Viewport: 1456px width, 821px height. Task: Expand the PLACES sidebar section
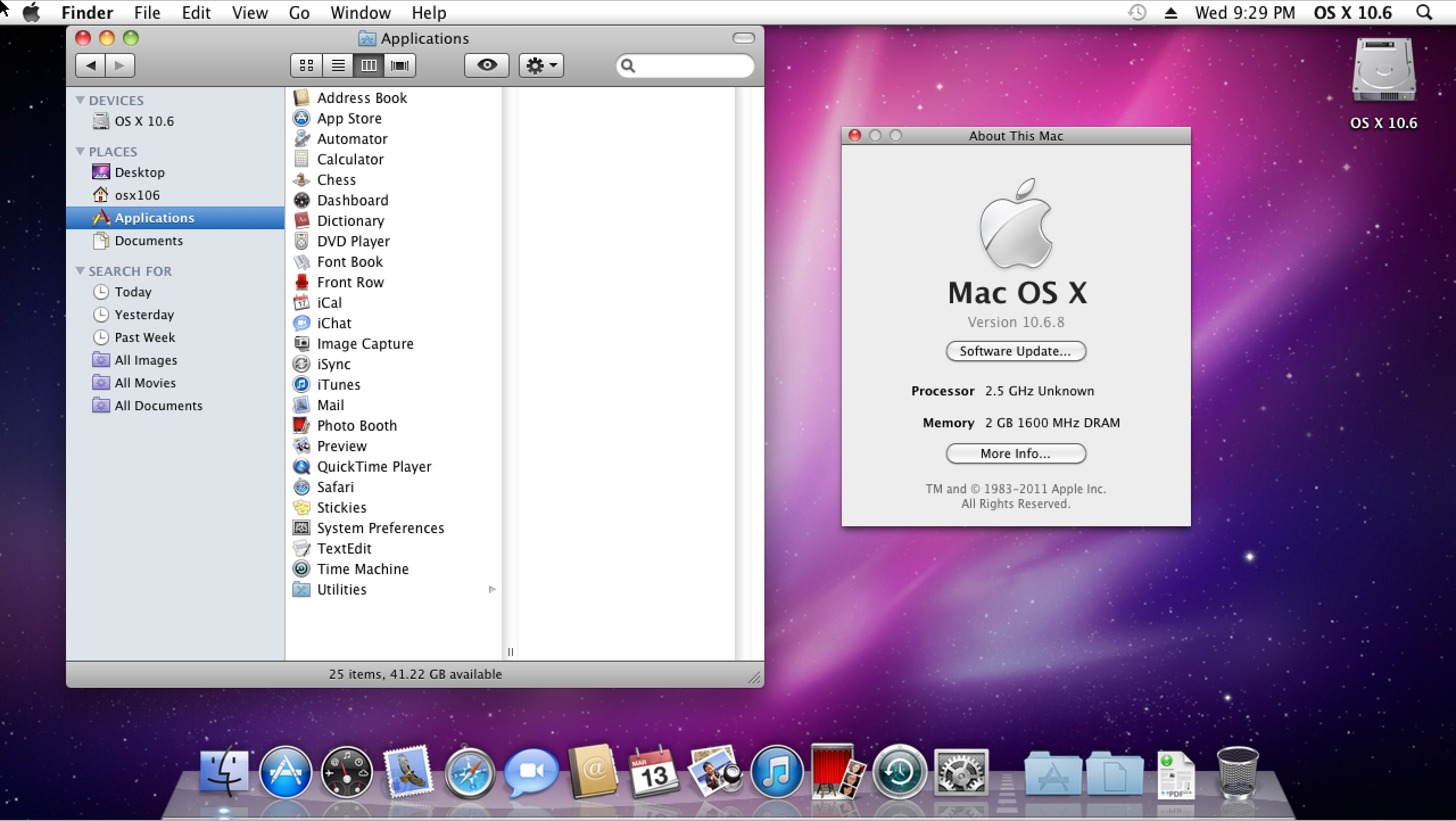pos(82,150)
